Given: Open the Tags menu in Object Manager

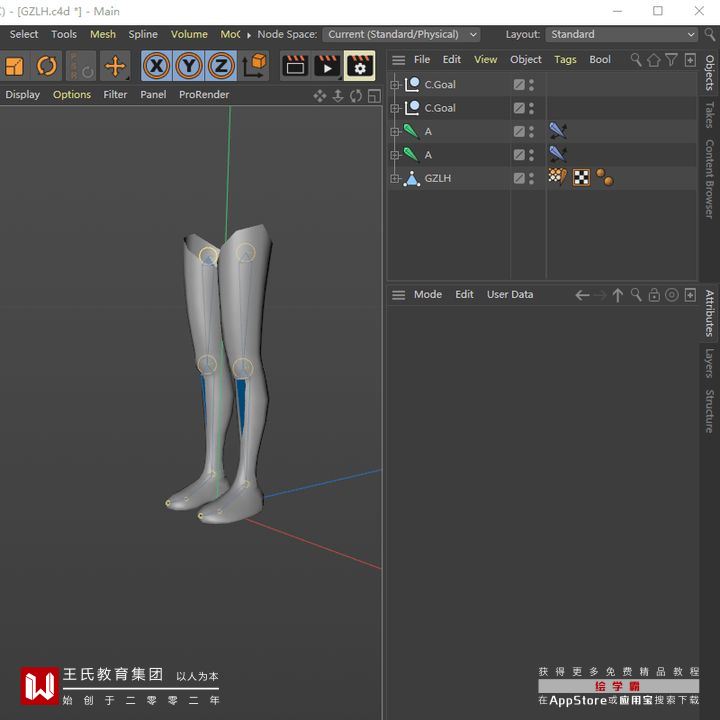Looking at the screenshot, I should point(565,60).
